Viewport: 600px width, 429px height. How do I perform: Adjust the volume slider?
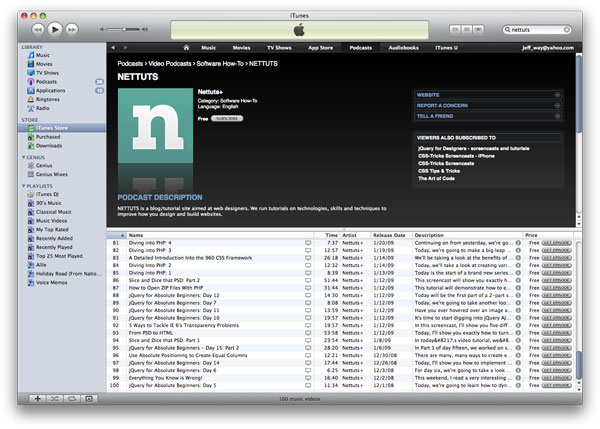(123, 29)
